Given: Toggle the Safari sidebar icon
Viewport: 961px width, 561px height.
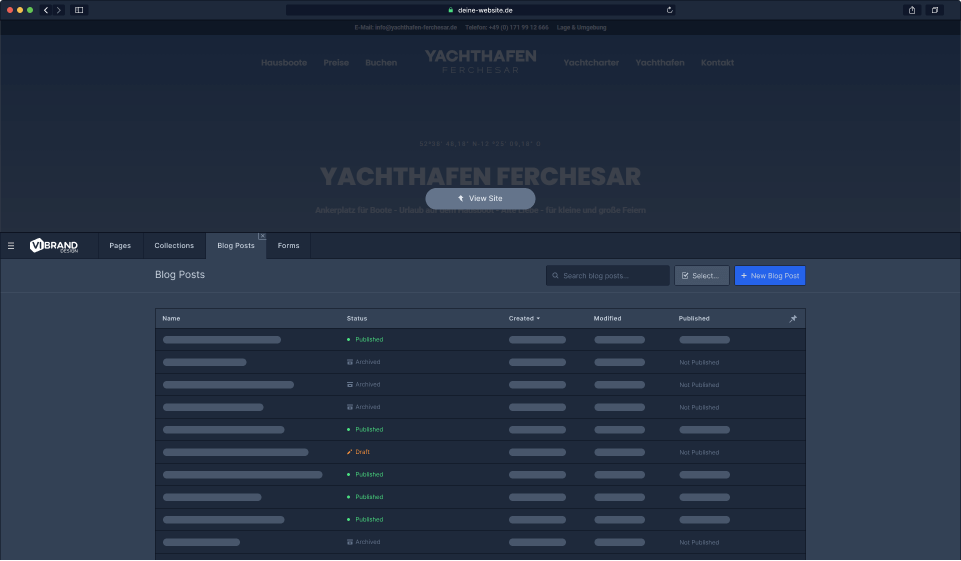Looking at the screenshot, I should (x=80, y=10).
